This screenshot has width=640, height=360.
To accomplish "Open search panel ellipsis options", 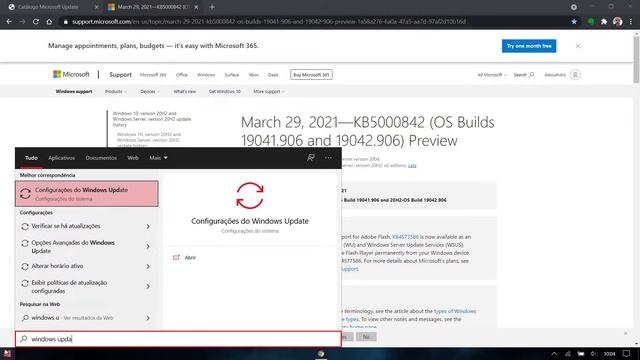I will coord(328,158).
